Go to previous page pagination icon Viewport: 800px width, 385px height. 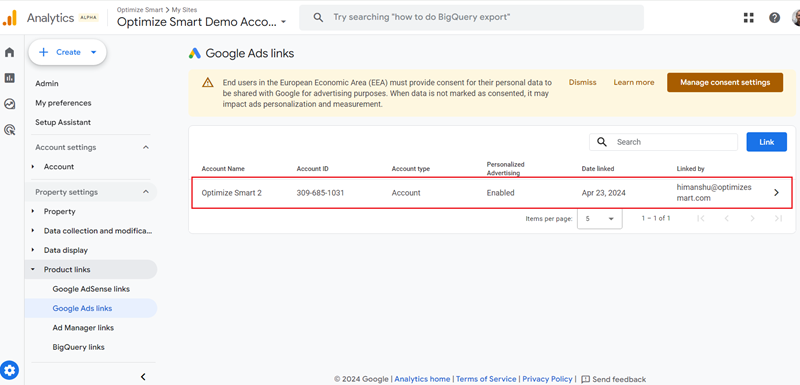(x=727, y=218)
